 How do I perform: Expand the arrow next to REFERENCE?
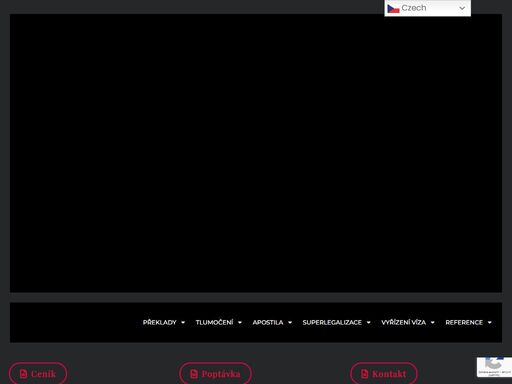(490, 322)
